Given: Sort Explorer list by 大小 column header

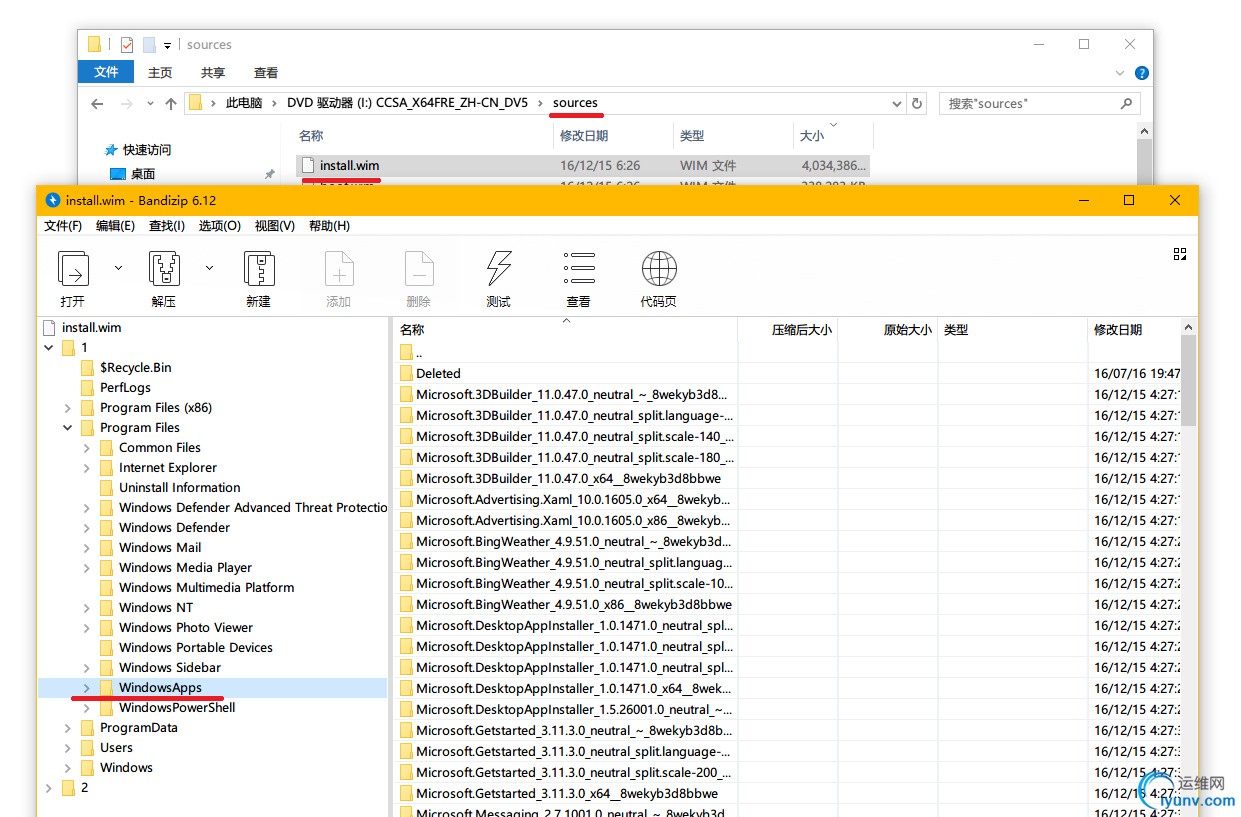Looking at the screenshot, I should [833, 136].
